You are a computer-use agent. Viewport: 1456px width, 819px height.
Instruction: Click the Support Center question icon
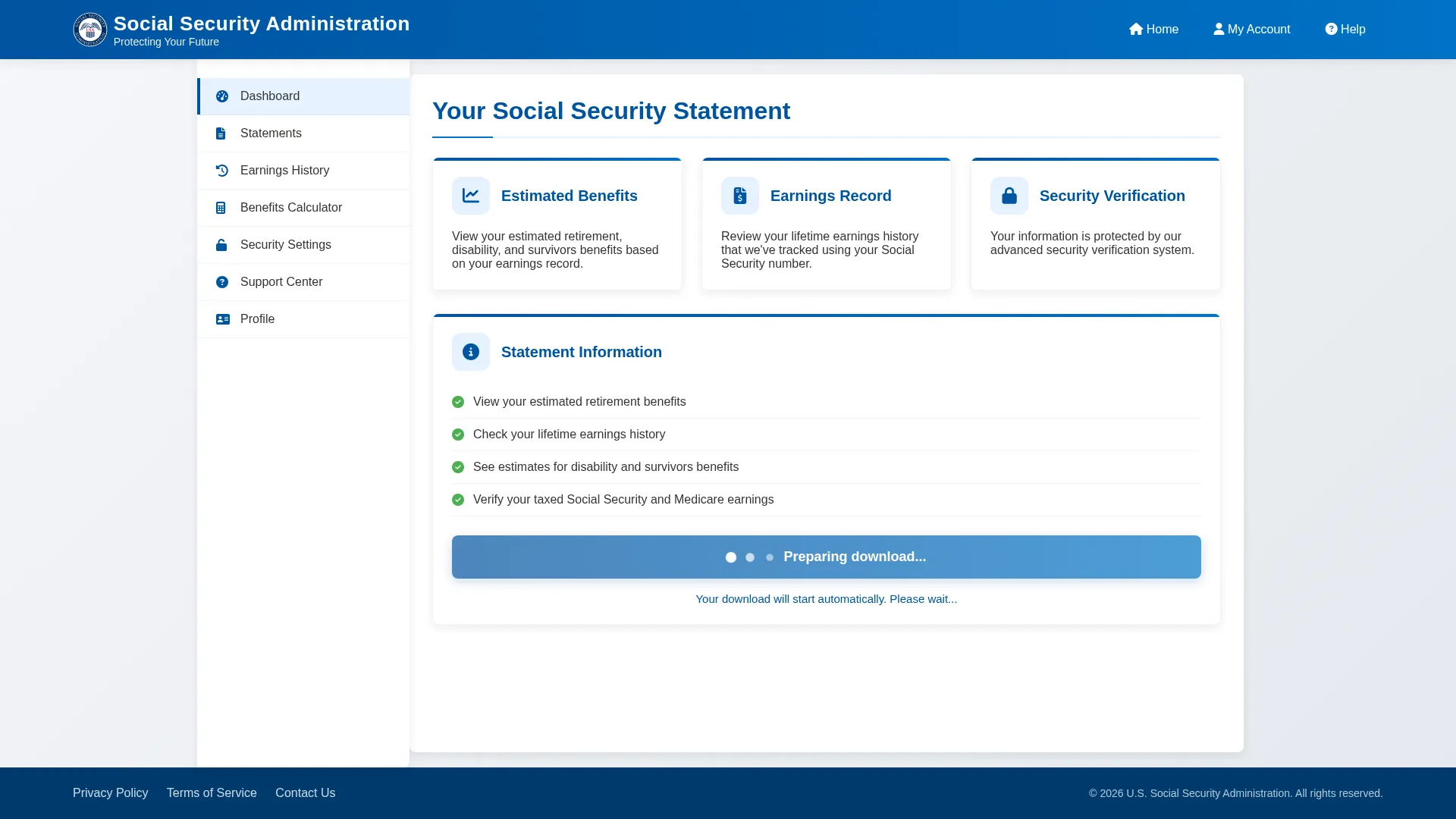click(x=222, y=282)
